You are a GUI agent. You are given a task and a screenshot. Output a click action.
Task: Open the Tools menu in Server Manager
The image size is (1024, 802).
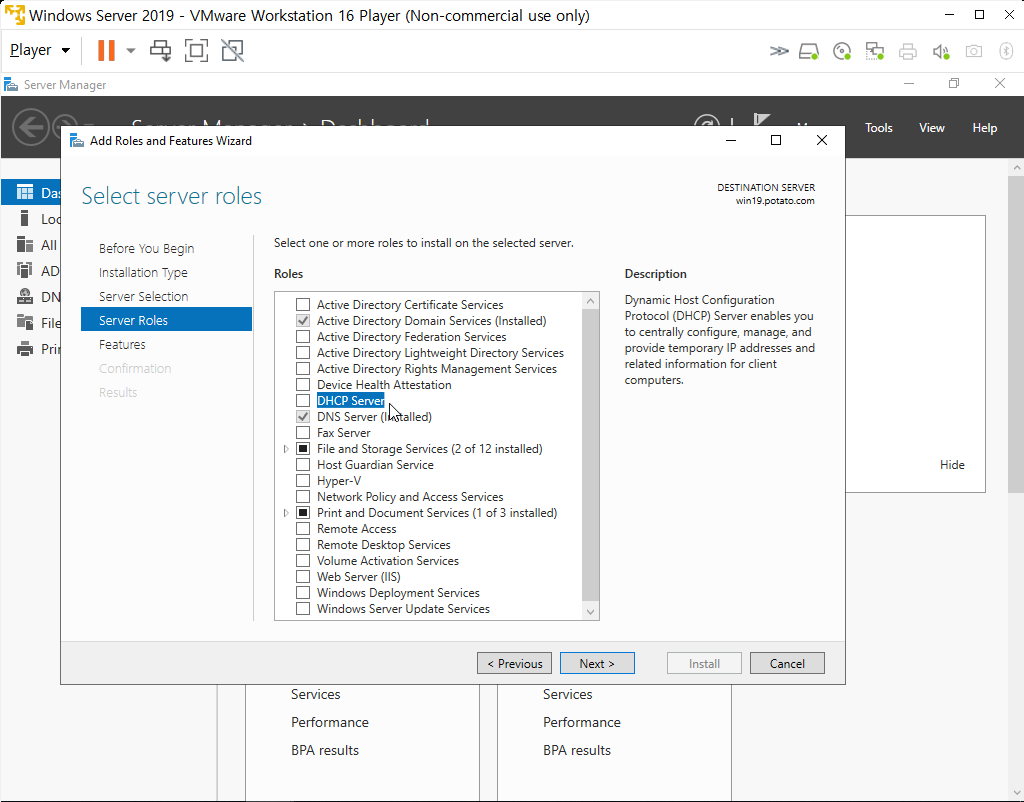coord(878,128)
